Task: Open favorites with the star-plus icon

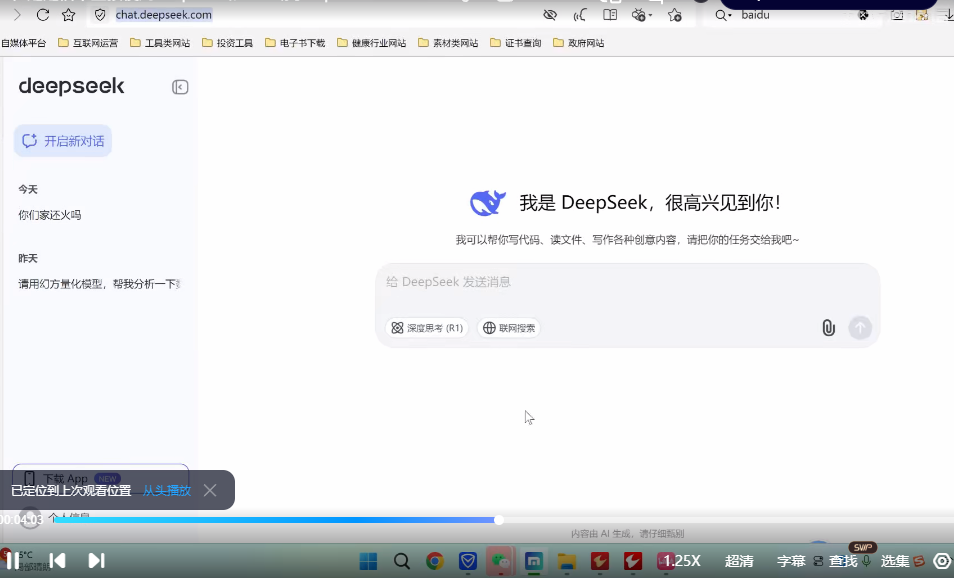Action: [675, 15]
